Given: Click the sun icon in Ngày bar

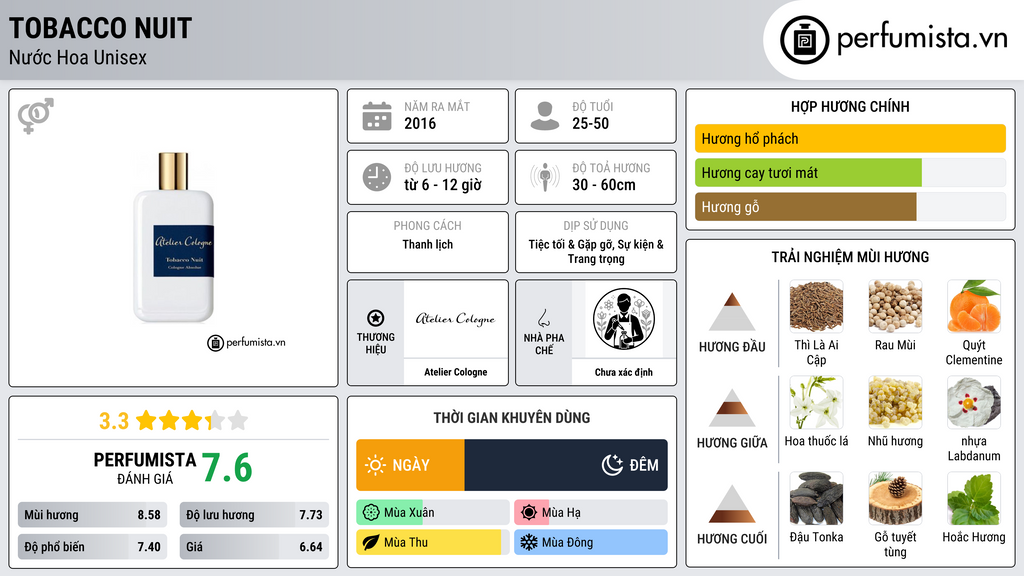Looking at the screenshot, I should coord(375,465).
